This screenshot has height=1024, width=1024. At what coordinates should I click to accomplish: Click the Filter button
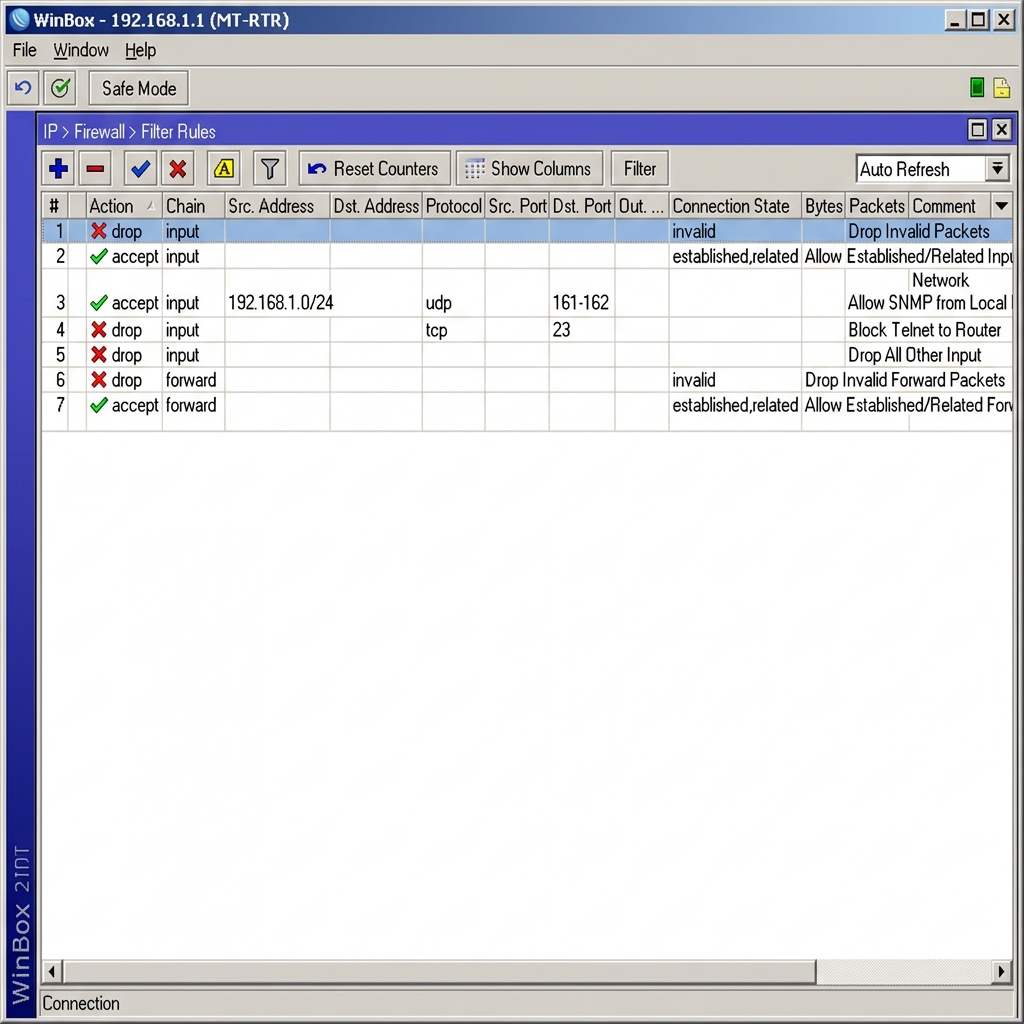[639, 168]
